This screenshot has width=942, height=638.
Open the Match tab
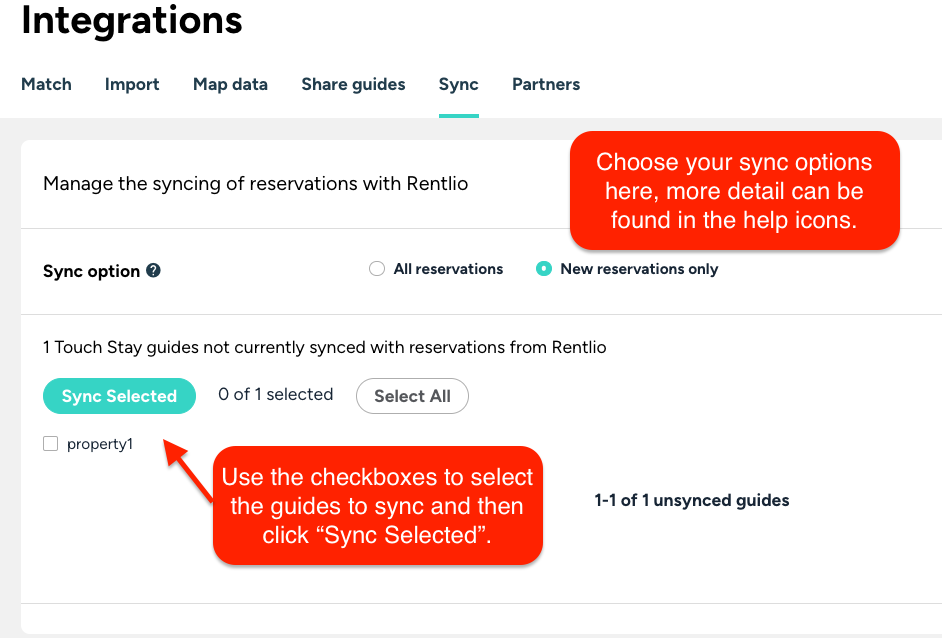(46, 84)
